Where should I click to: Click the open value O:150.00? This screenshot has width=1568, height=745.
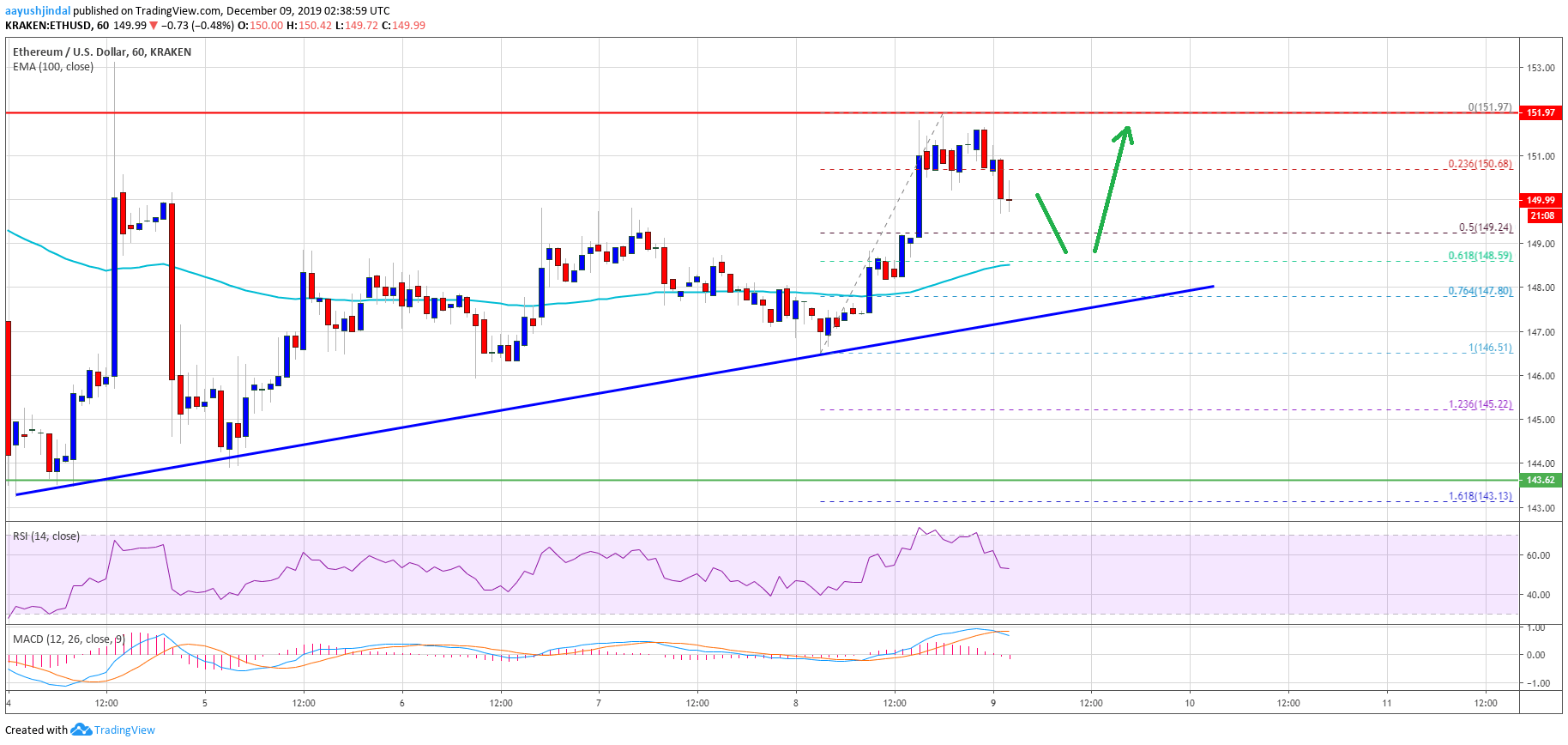[260, 25]
